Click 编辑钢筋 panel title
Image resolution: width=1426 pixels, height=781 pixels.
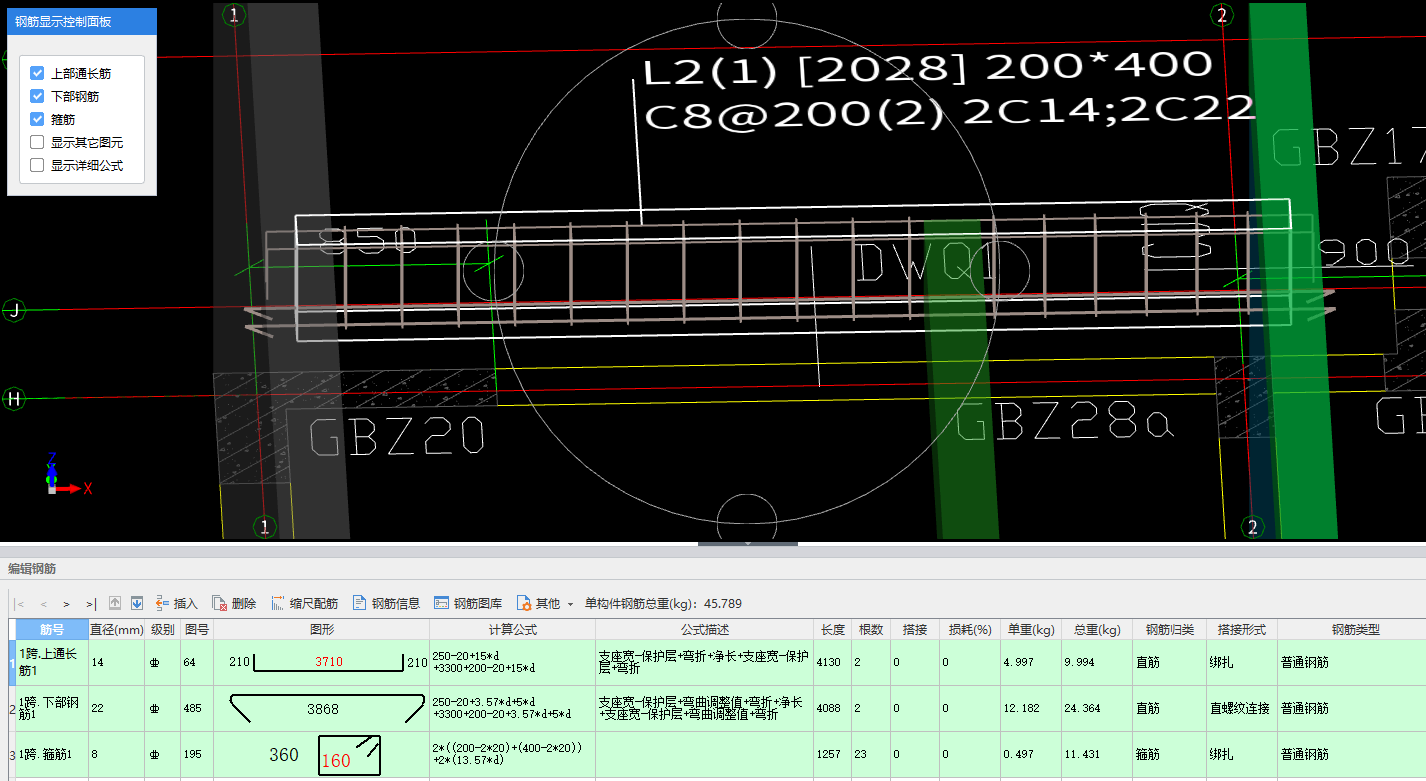[x=32, y=568]
